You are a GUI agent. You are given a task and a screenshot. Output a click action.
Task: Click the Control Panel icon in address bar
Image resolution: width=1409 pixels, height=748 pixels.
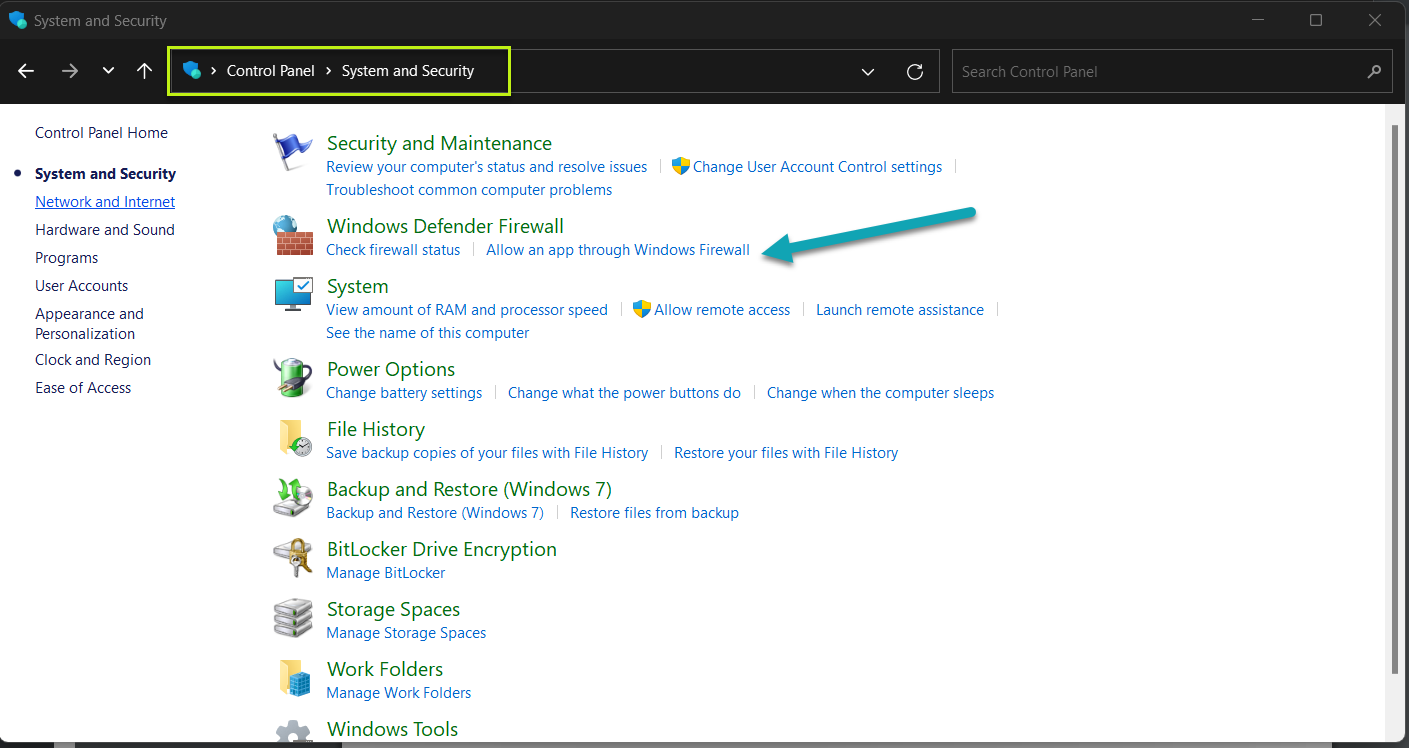point(192,71)
